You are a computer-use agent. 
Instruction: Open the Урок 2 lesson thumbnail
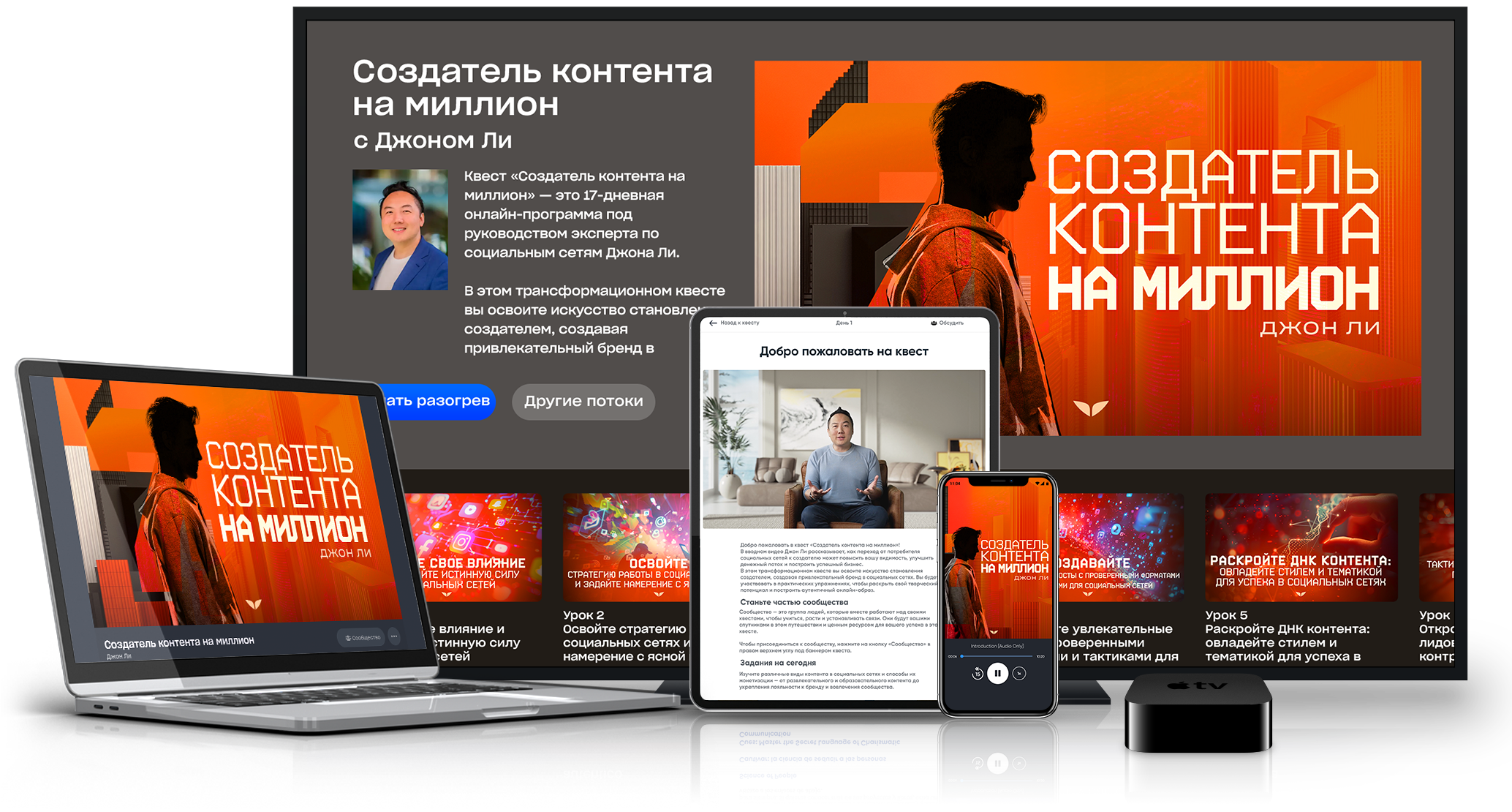click(x=626, y=547)
